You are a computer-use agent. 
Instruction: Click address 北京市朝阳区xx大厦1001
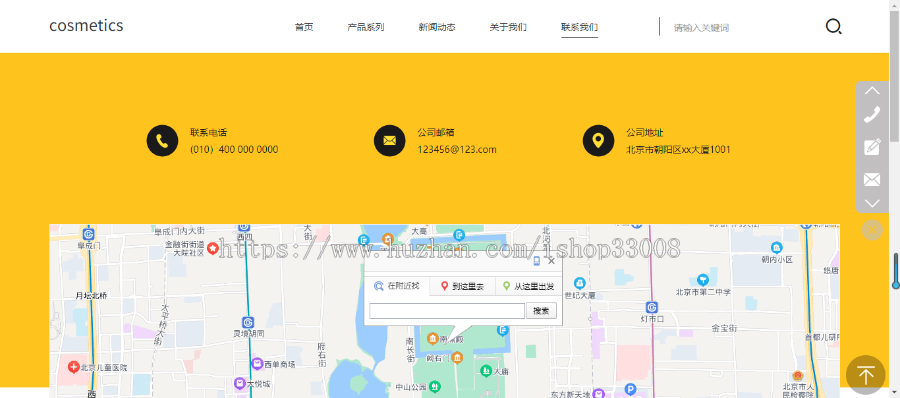point(678,150)
